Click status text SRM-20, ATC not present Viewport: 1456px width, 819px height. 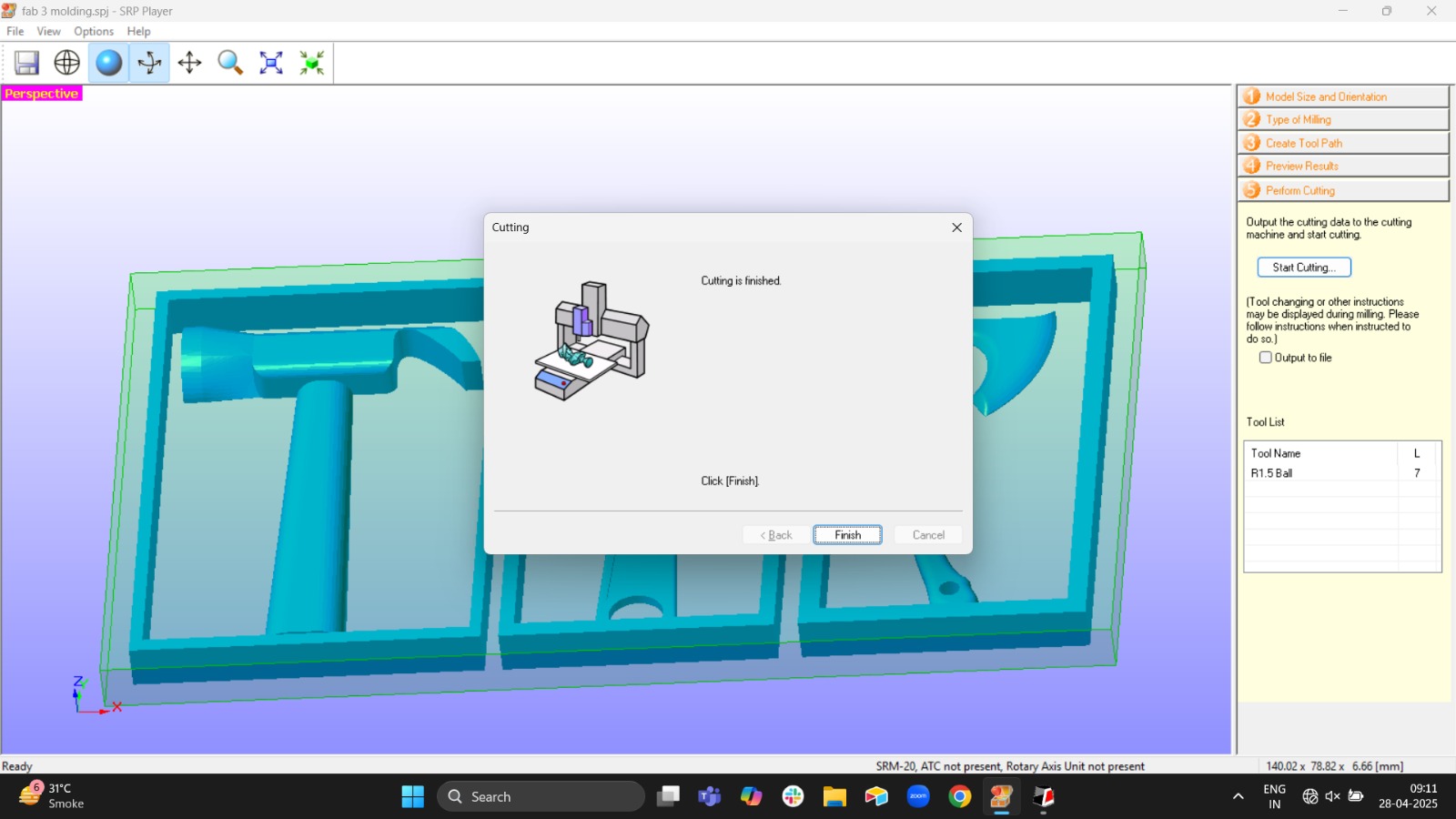(1010, 766)
